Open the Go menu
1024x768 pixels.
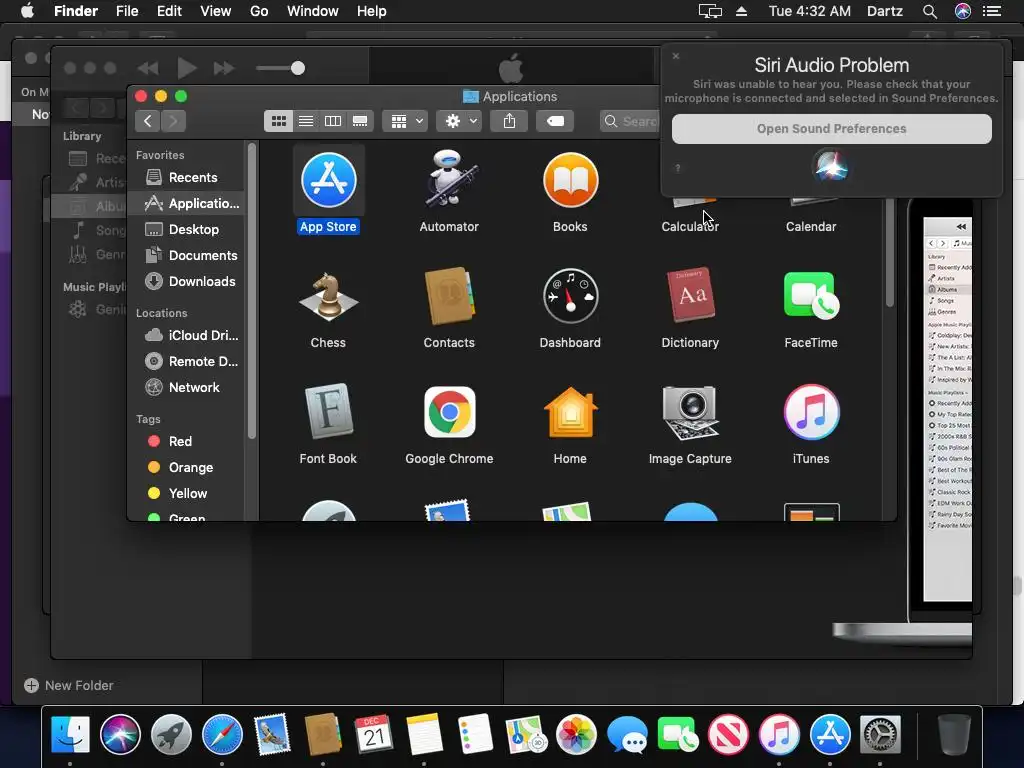(x=259, y=11)
